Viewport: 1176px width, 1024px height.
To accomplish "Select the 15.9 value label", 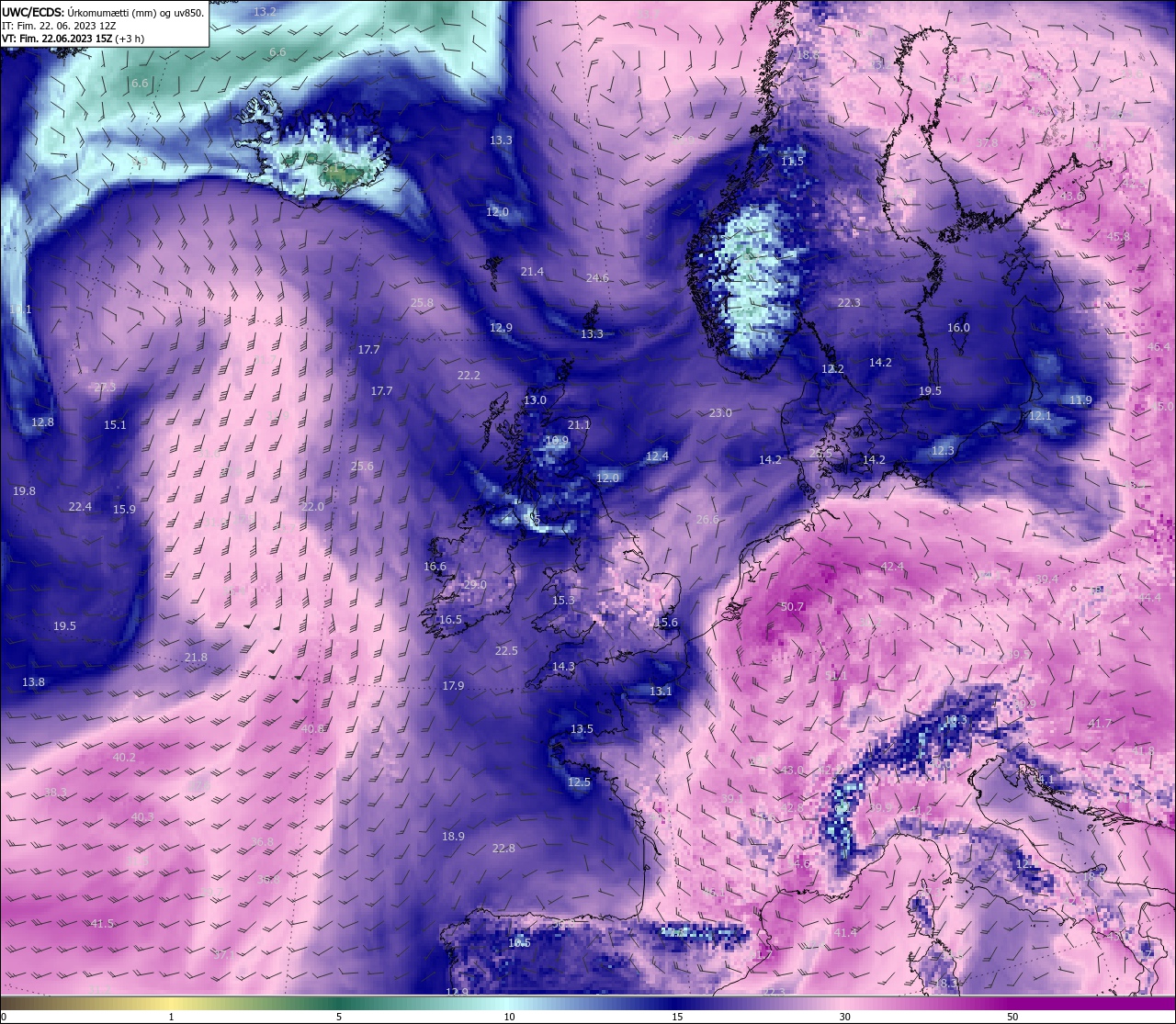I will (x=124, y=510).
